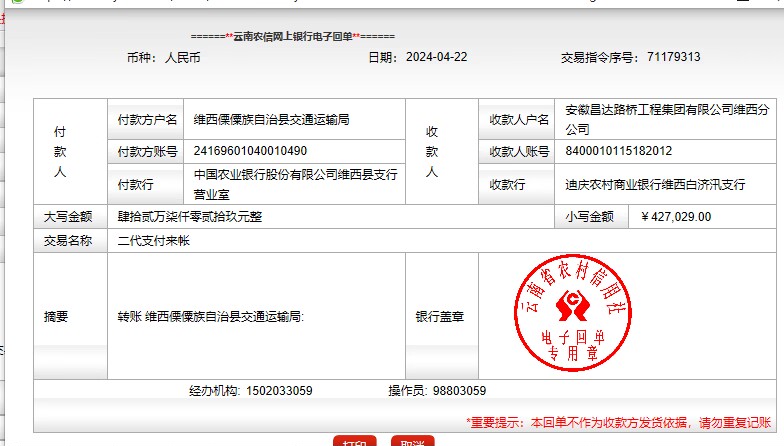Click the handling institution number 1502033059
The image size is (784, 446).
[x=279, y=391]
